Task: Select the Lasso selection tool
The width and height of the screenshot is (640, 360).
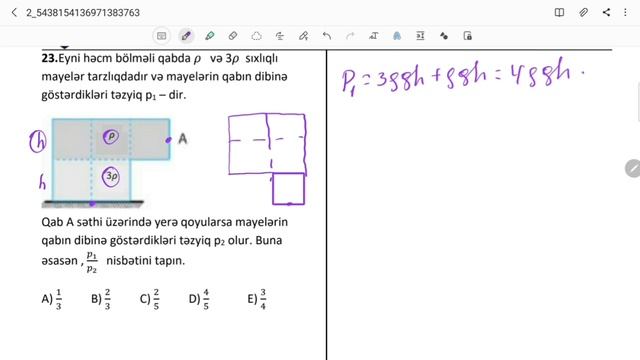Action: [256, 36]
